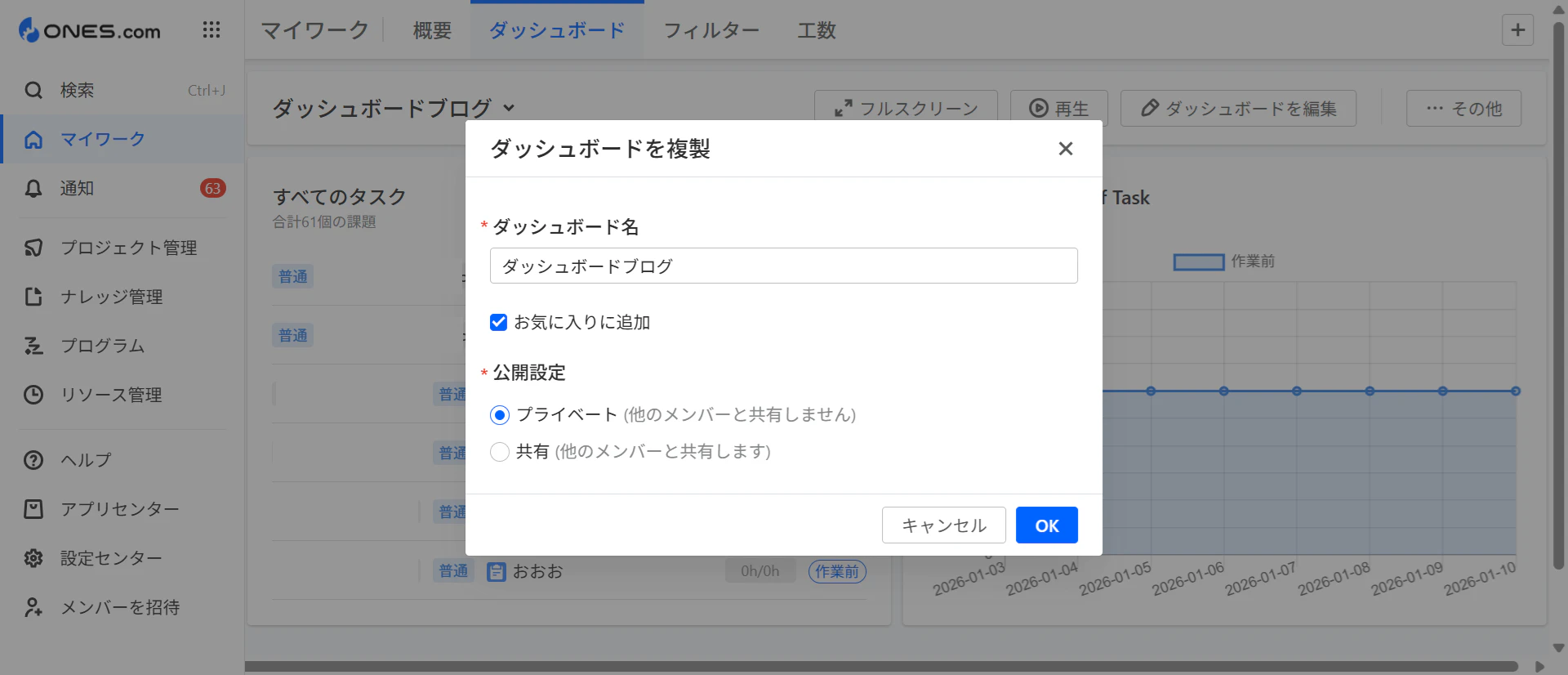Open プログラム in the sidebar
The height and width of the screenshot is (675, 1568).
[122, 346]
